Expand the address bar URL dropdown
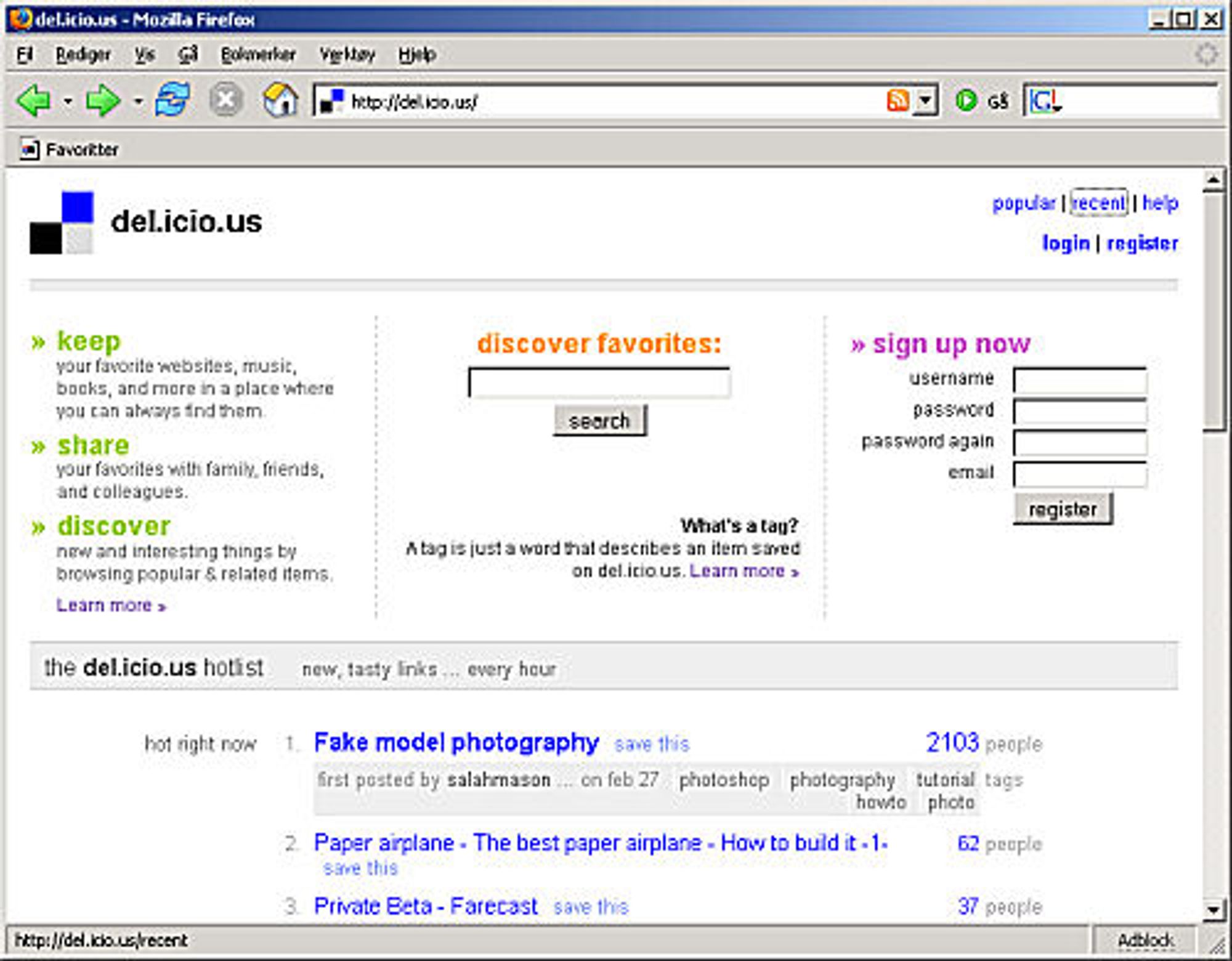 (925, 100)
